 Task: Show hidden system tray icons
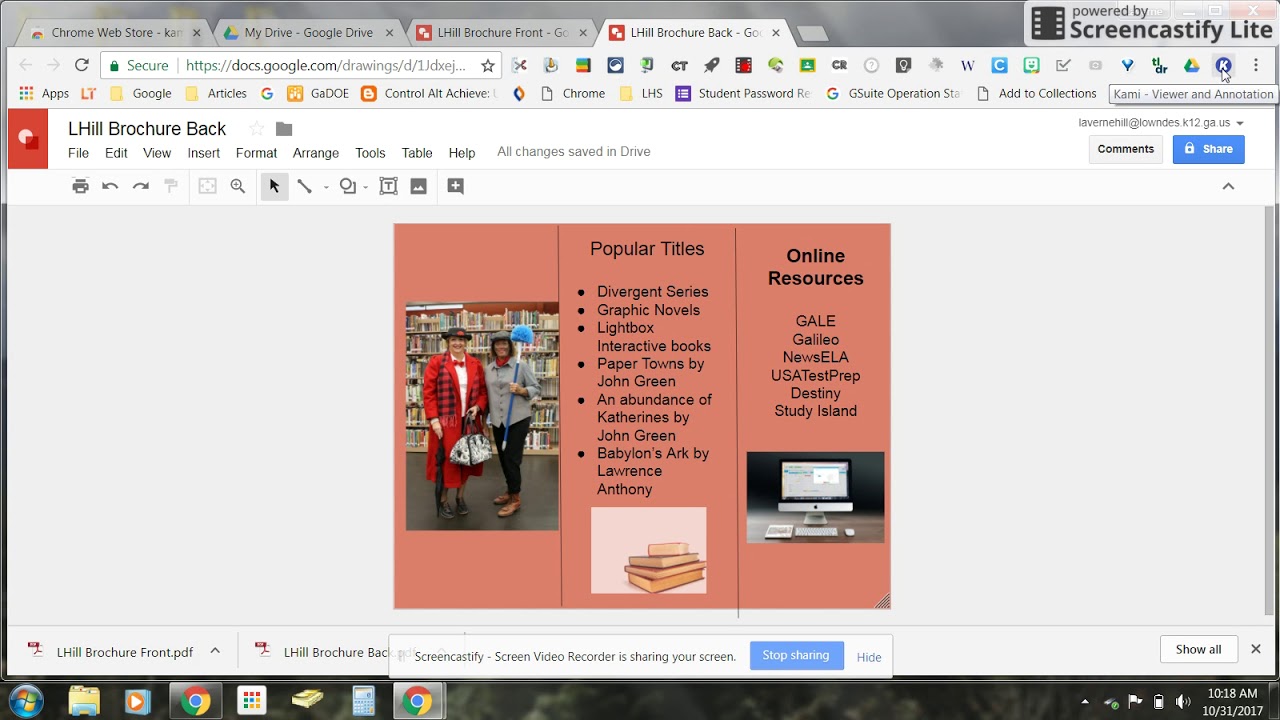pyautogui.click(x=1085, y=701)
